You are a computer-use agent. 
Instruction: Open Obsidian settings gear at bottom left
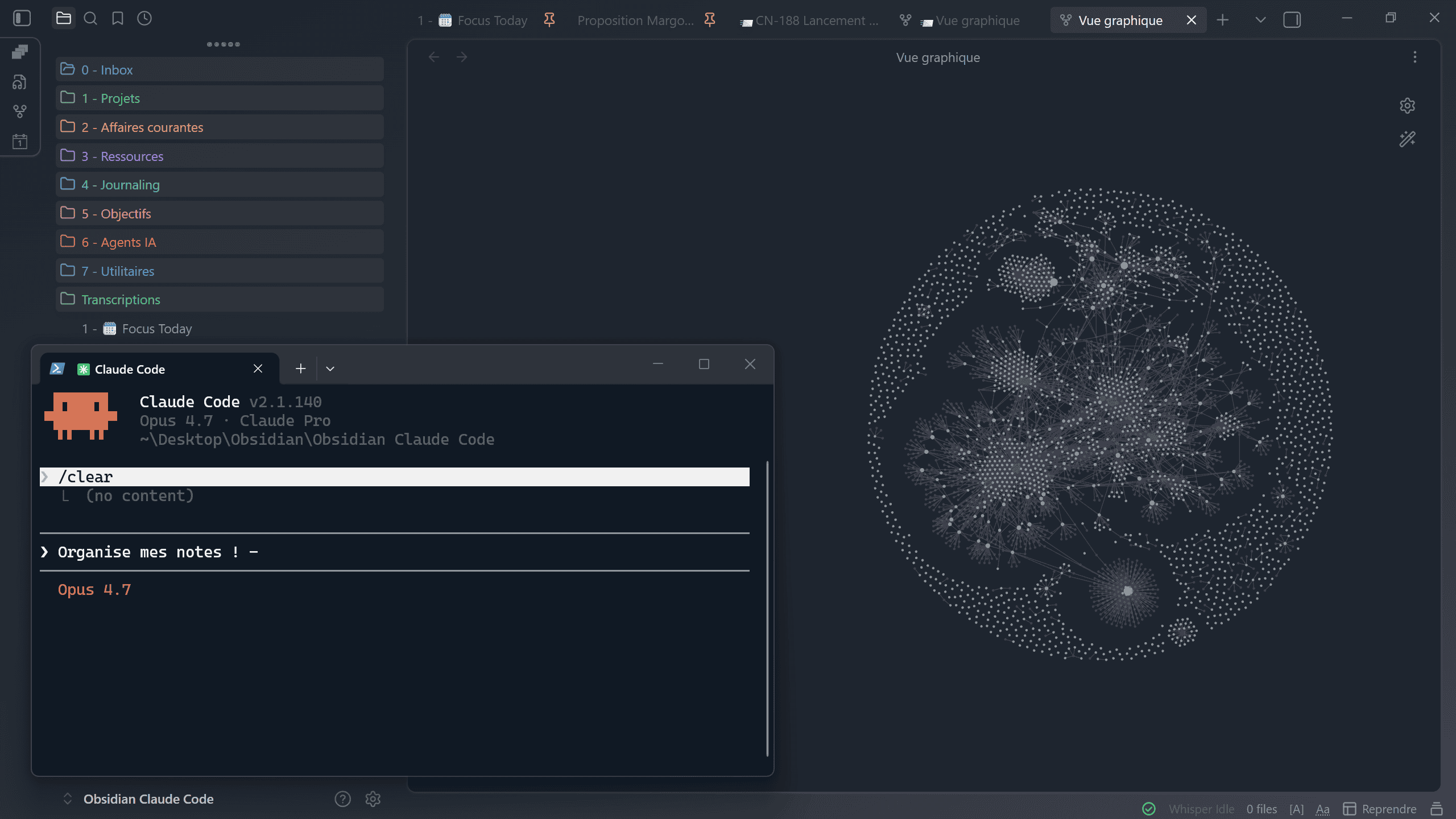(373, 799)
